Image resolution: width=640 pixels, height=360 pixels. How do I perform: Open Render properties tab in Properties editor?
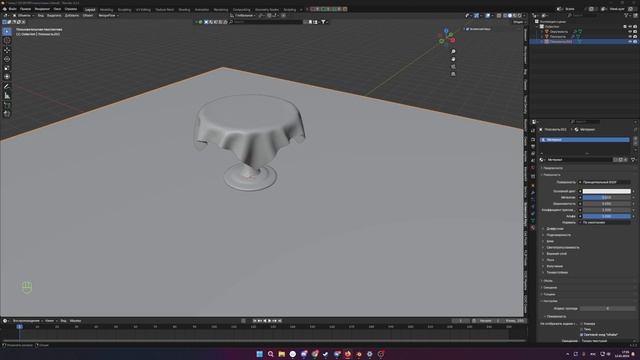533,140
